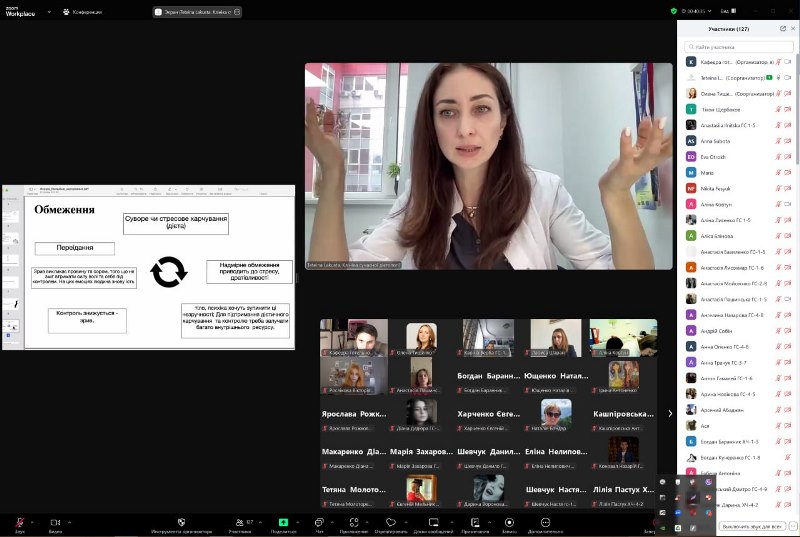Open host tools shield icon

pos(181,522)
